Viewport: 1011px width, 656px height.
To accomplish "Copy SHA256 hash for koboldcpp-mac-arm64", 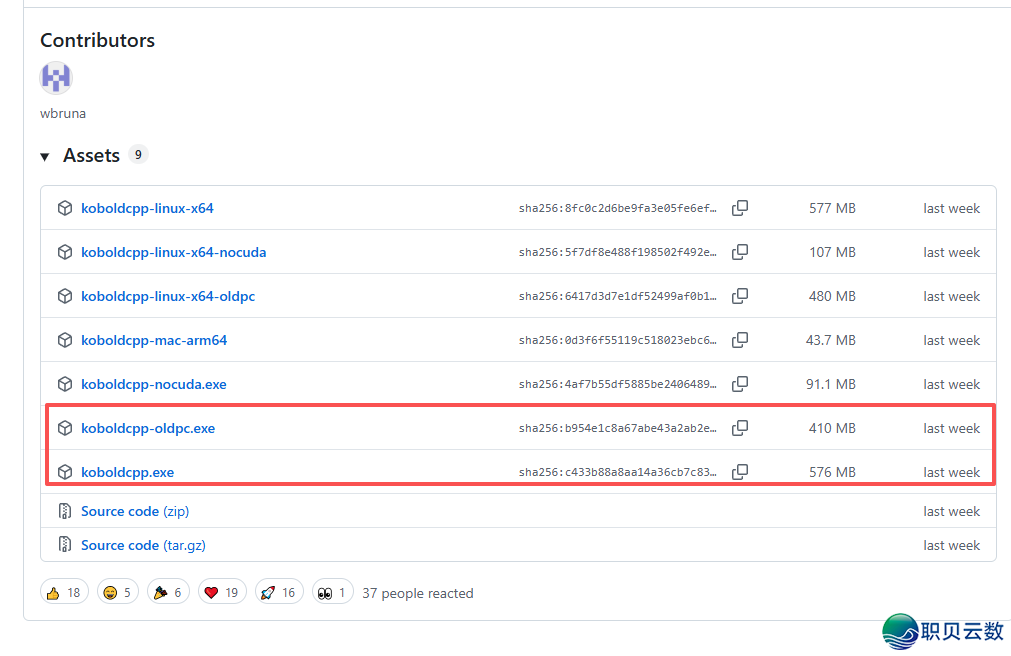I will pyautogui.click(x=740, y=340).
